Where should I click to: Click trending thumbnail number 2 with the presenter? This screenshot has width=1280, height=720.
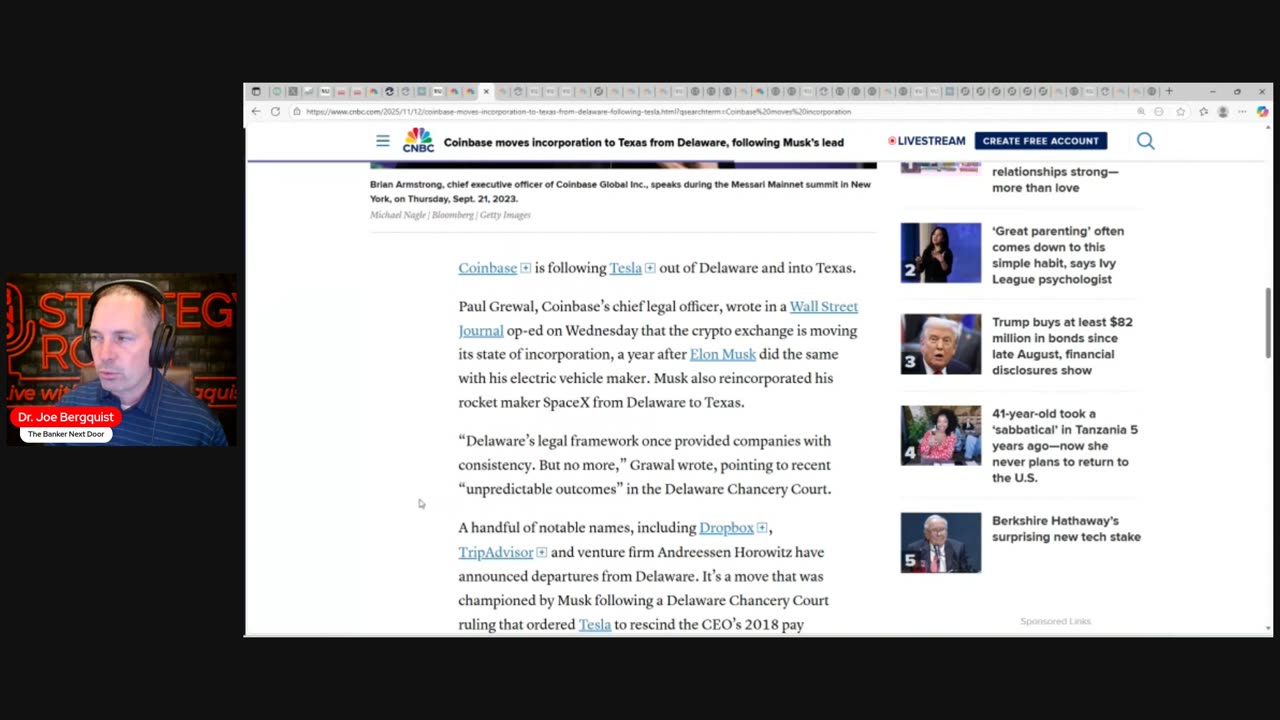coord(941,253)
